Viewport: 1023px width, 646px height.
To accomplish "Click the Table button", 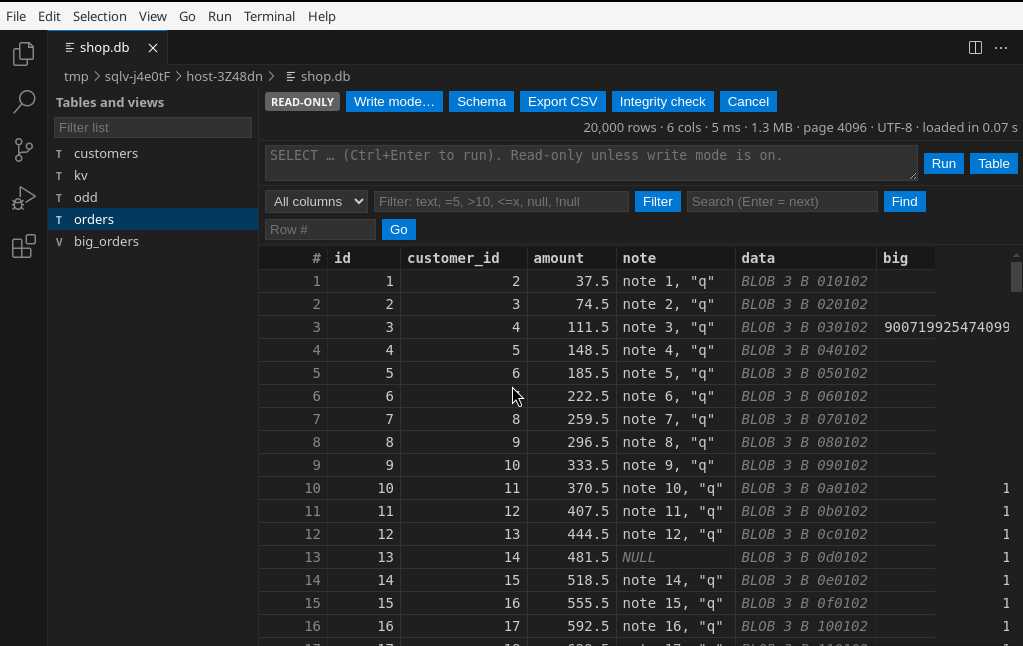I will [994, 164].
